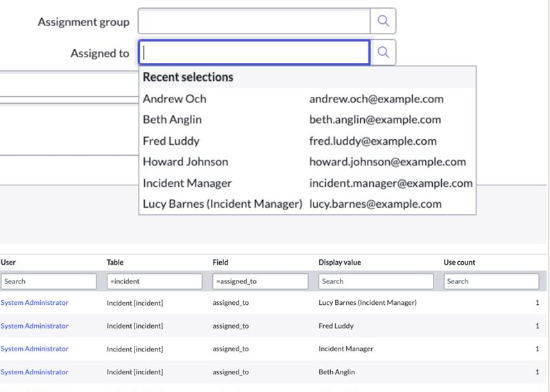Open lookup search for Assignment group
The height and width of the screenshot is (392, 550).
click(383, 21)
